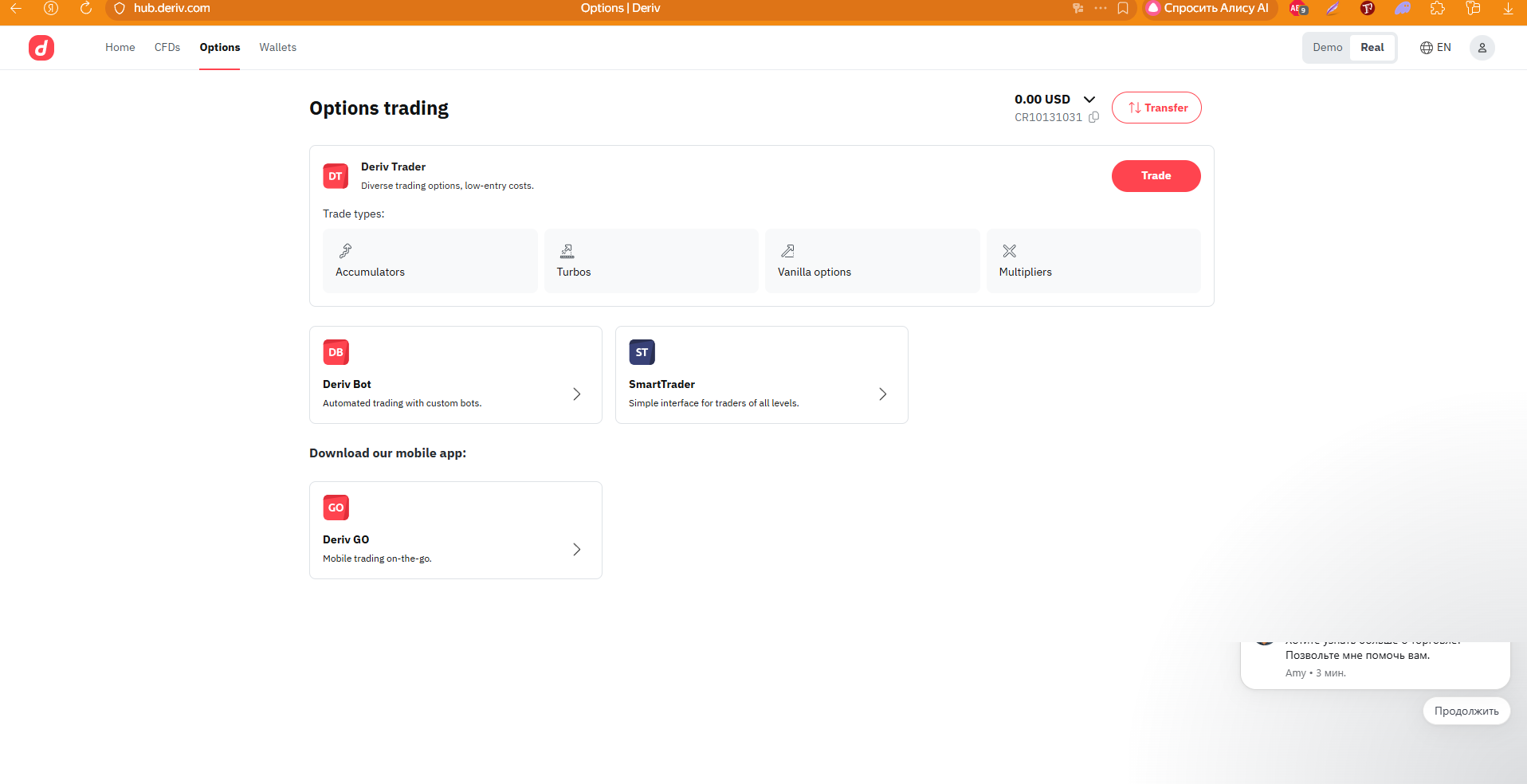Image resolution: width=1527 pixels, height=784 pixels.
Task: Click the Multipliers icon
Action: tap(1009, 251)
